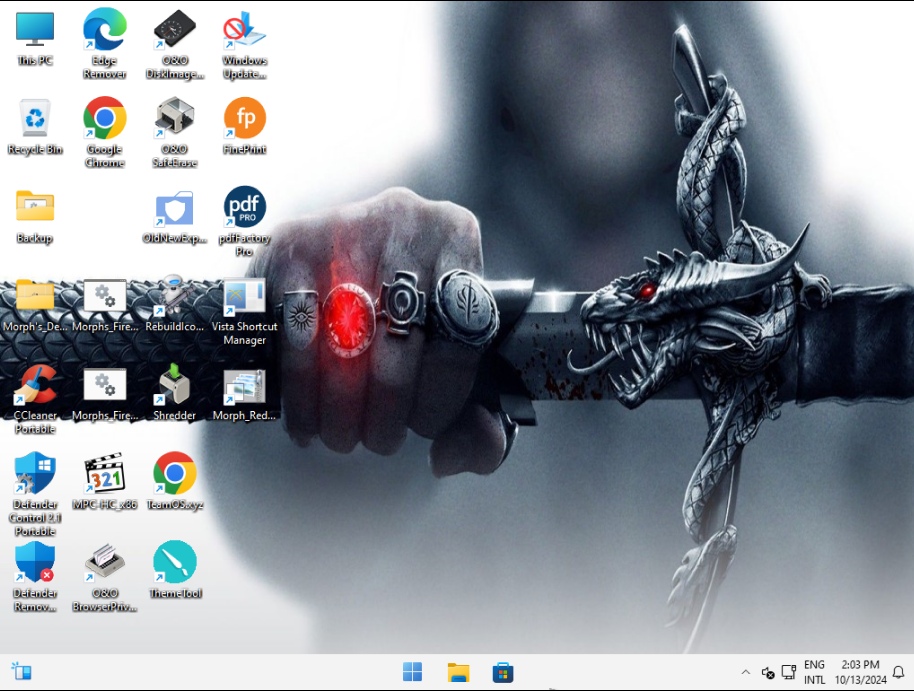
Task: Select the Edge Remover shortcut
Action: click(105, 44)
